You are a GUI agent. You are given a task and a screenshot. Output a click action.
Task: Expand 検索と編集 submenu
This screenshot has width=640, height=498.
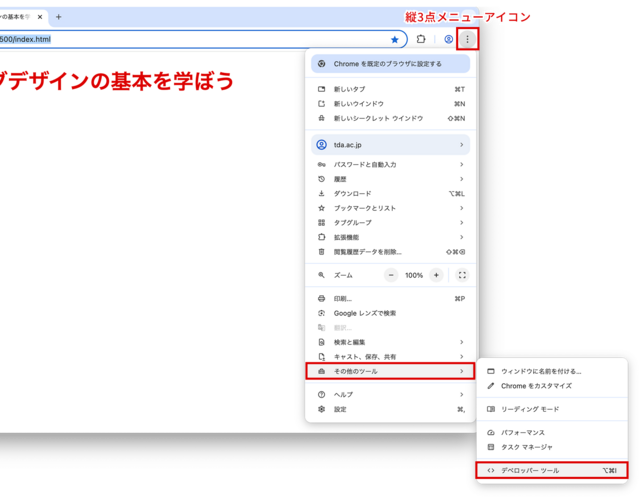pyautogui.click(x=391, y=342)
